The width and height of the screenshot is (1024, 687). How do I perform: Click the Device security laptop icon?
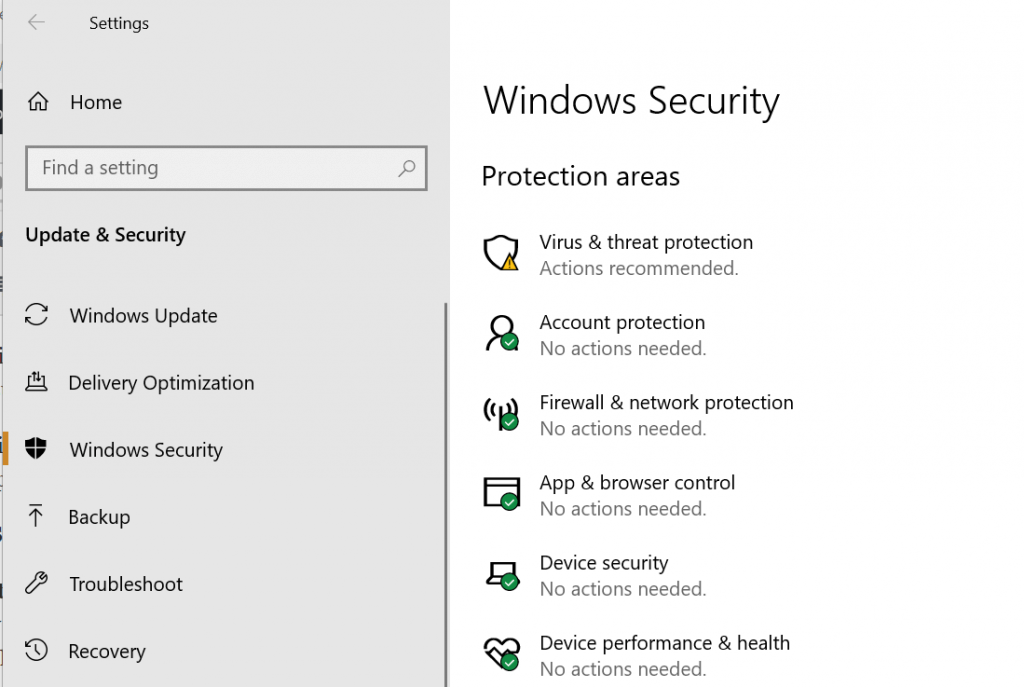coord(502,575)
